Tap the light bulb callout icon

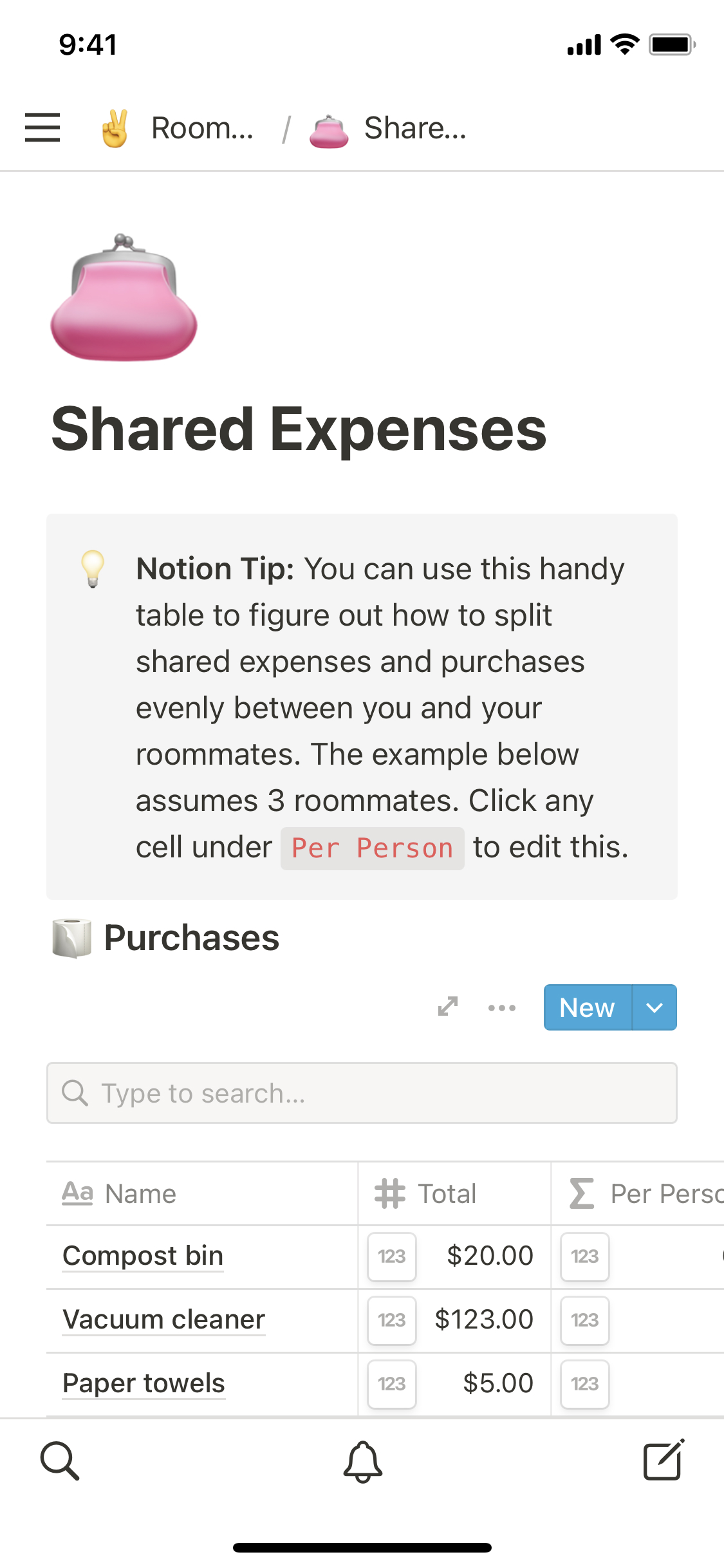click(93, 568)
